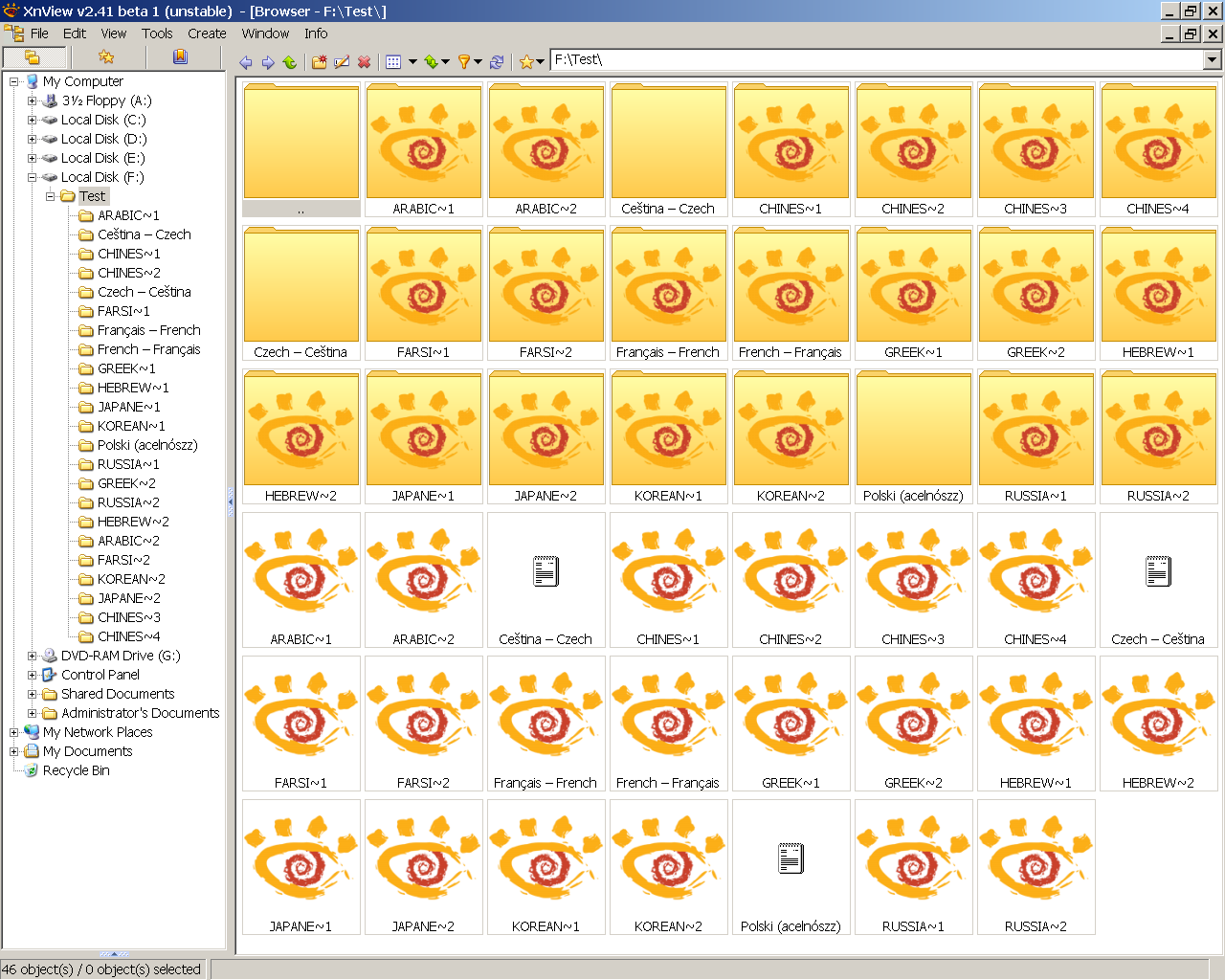Collapse the Test folder node
Image resolution: width=1225 pixels, height=980 pixels.
(50, 196)
